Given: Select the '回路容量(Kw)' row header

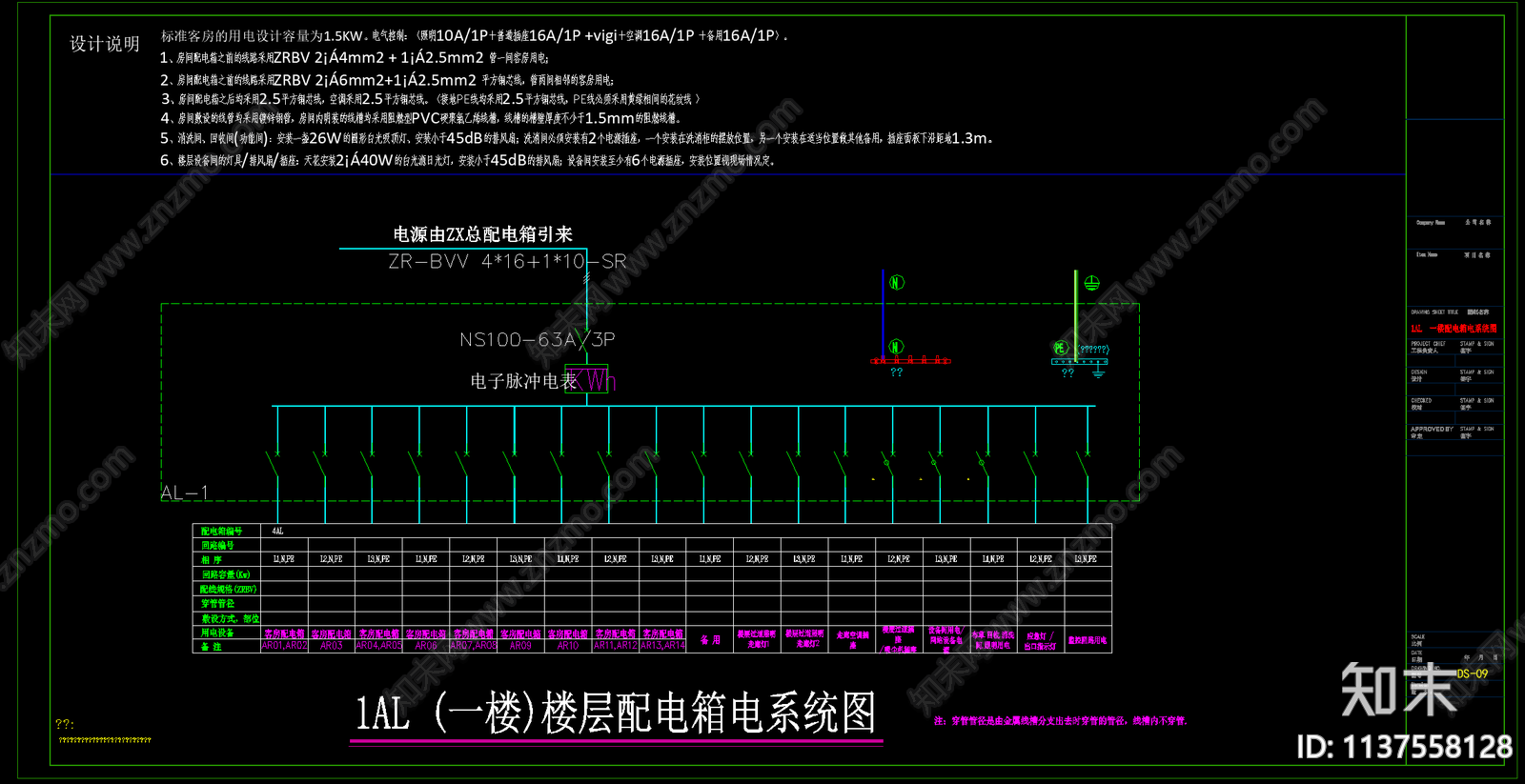Looking at the screenshot, I should pos(226,574).
